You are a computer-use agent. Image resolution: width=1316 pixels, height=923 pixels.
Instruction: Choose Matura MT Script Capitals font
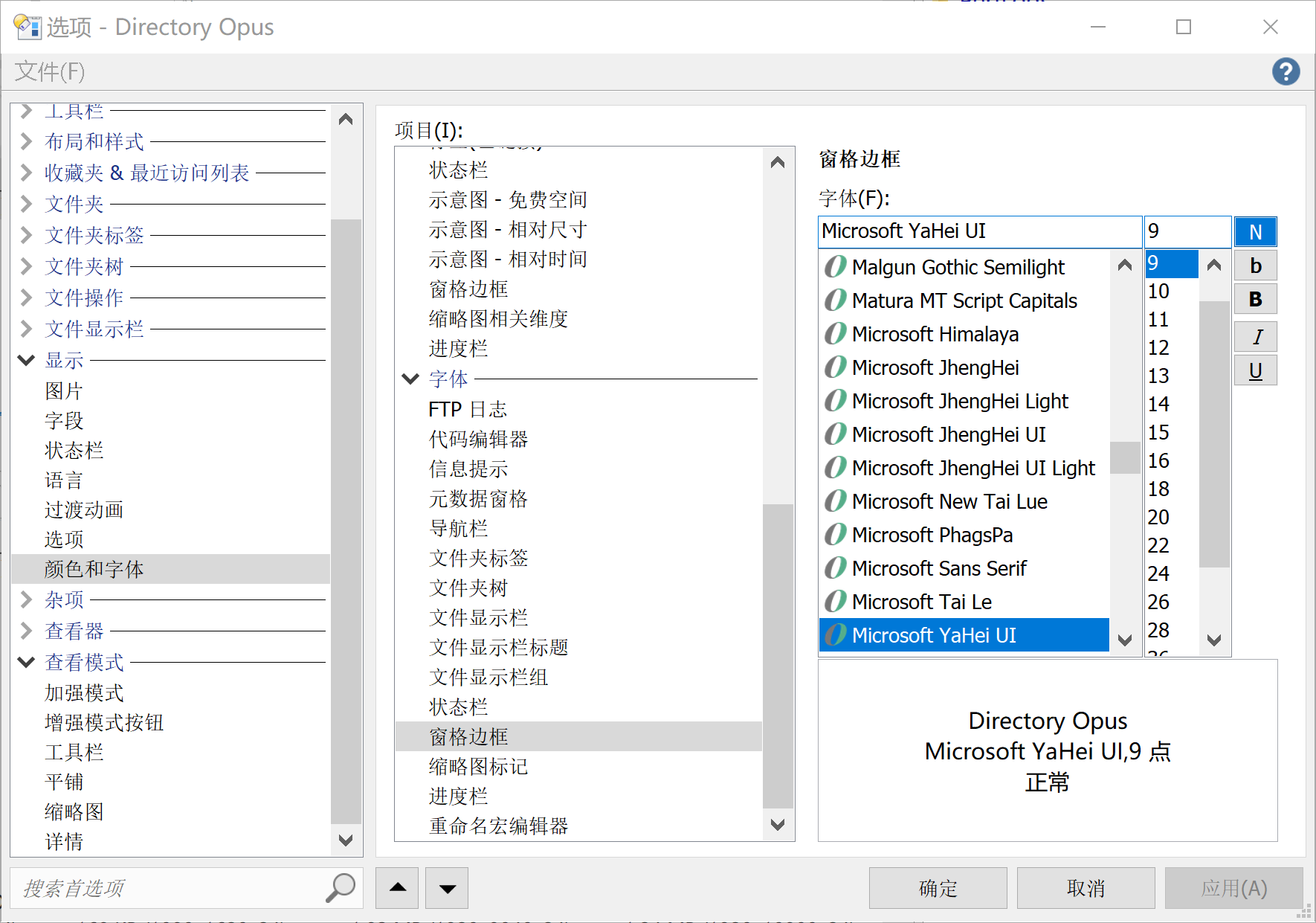964,300
